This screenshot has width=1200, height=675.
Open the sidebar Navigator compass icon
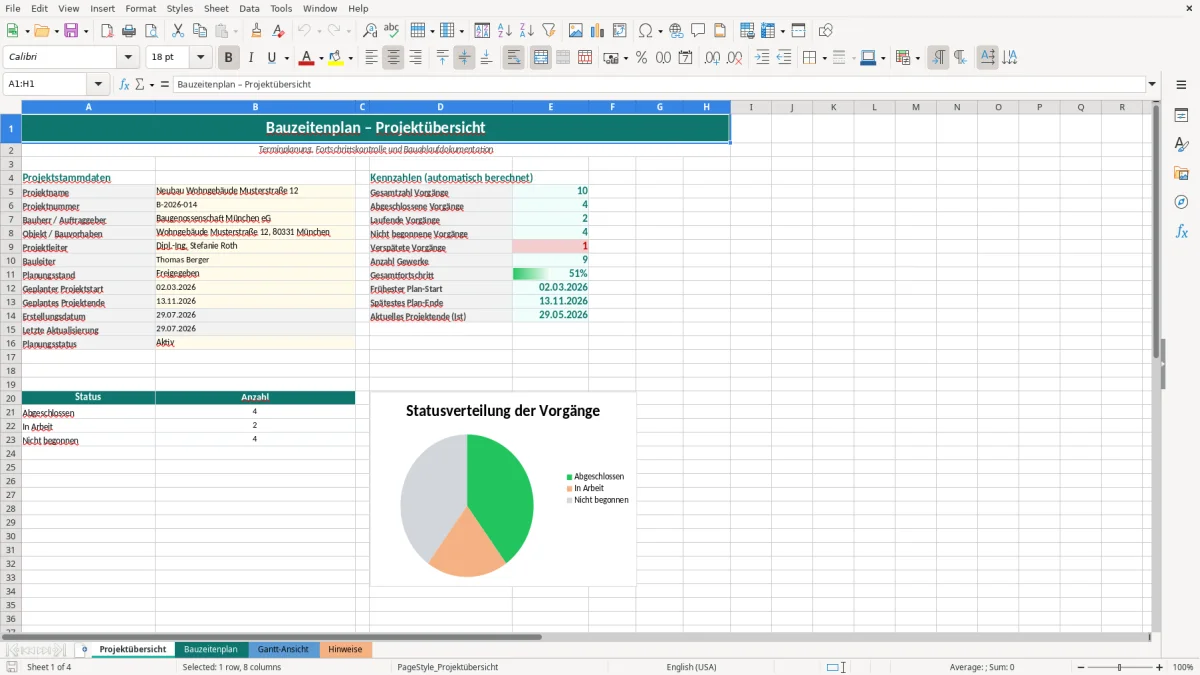tap(1181, 202)
